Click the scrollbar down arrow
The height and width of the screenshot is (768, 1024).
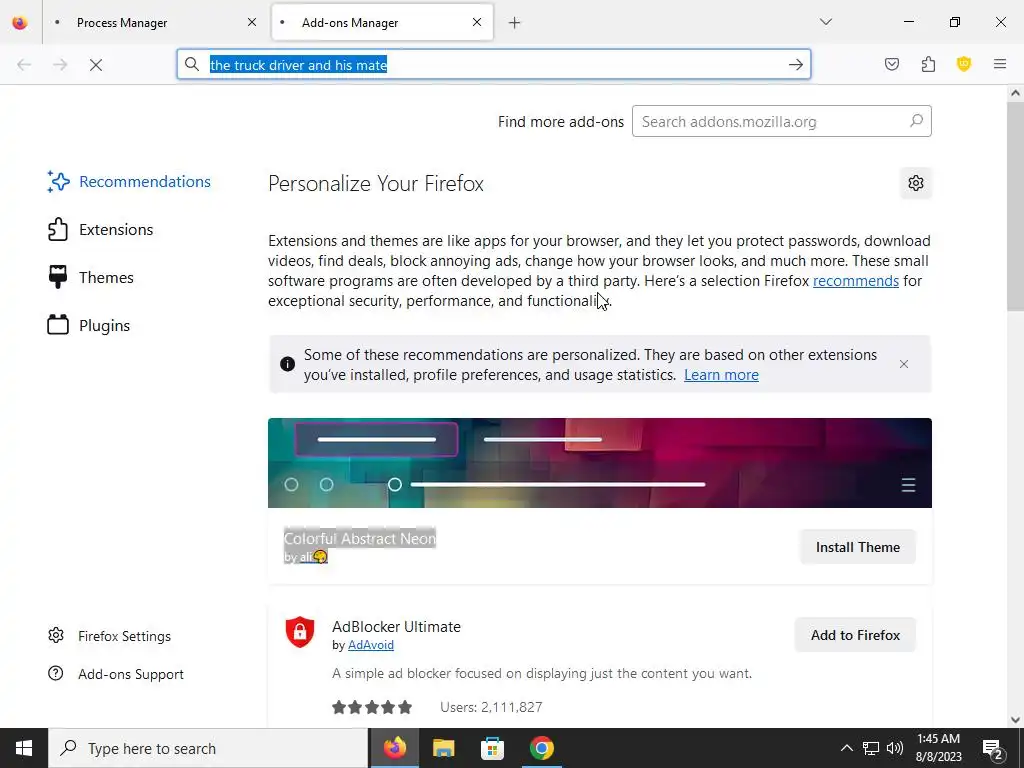pyautogui.click(x=1015, y=720)
